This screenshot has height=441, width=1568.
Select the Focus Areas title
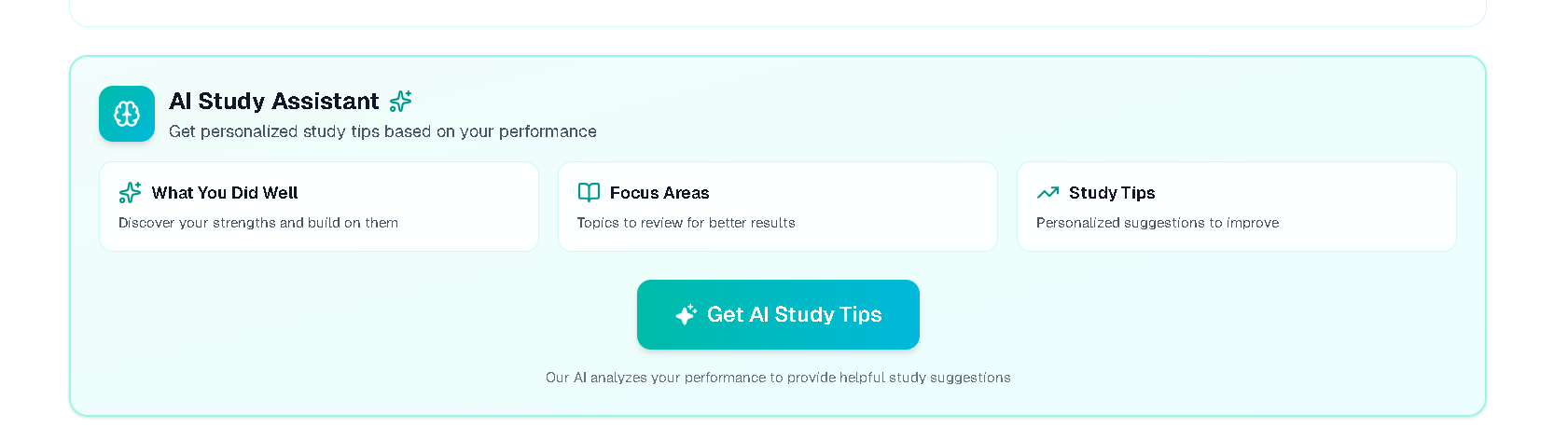659,193
